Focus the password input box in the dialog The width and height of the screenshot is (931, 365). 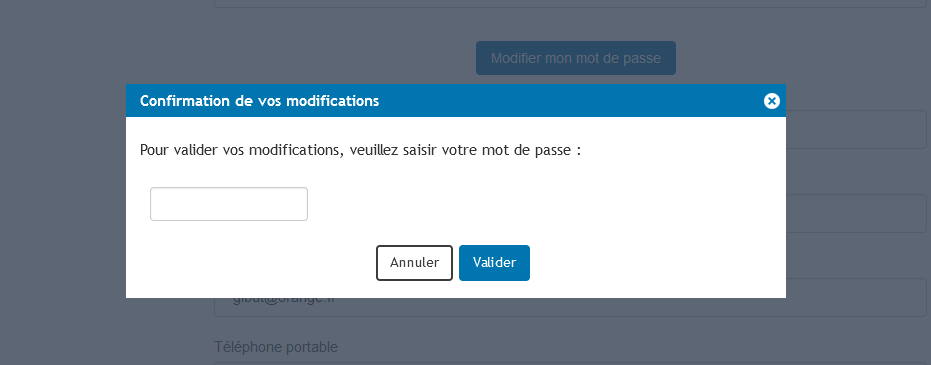(229, 204)
